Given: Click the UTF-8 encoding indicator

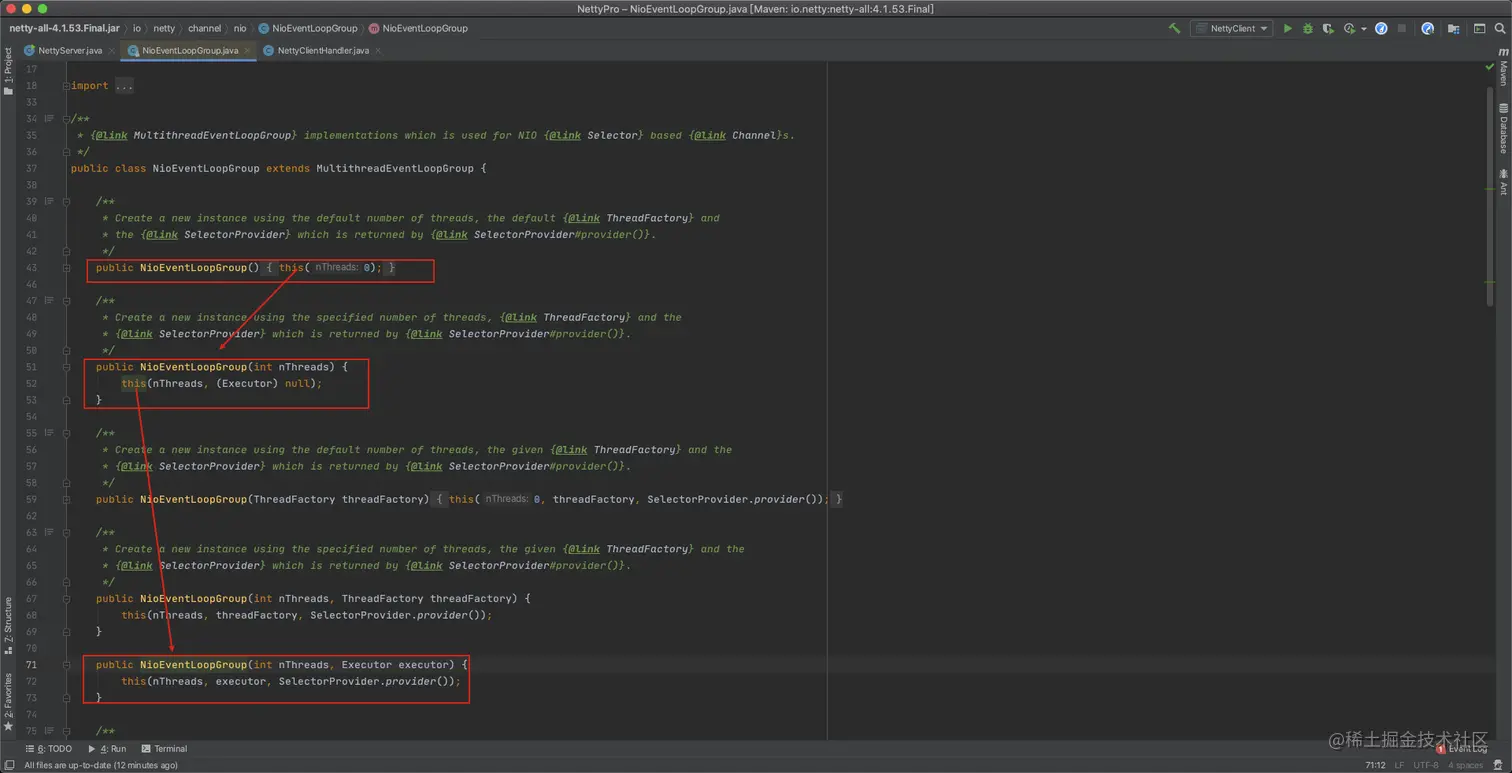Looking at the screenshot, I should point(1426,765).
